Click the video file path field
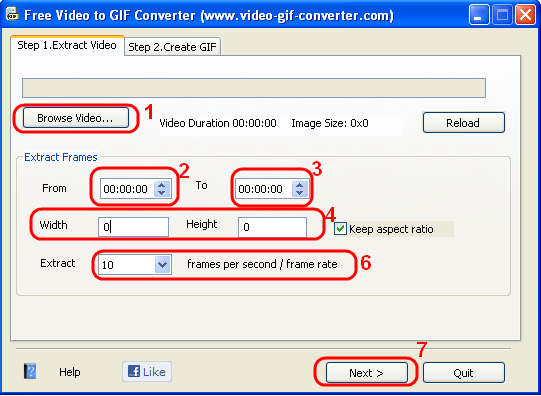Image resolution: width=541 pixels, height=396 pixels. pyautogui.click(x=254, y=88)
